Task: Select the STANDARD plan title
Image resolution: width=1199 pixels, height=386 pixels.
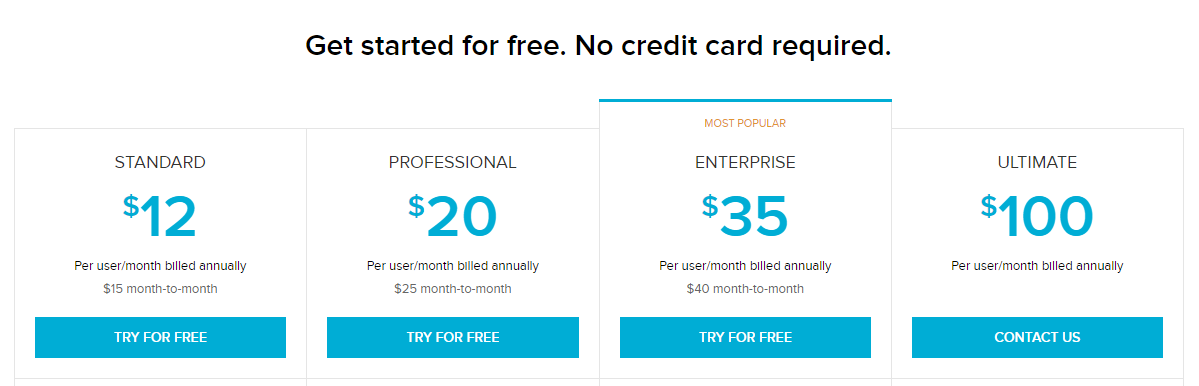Action: point(160,163)
